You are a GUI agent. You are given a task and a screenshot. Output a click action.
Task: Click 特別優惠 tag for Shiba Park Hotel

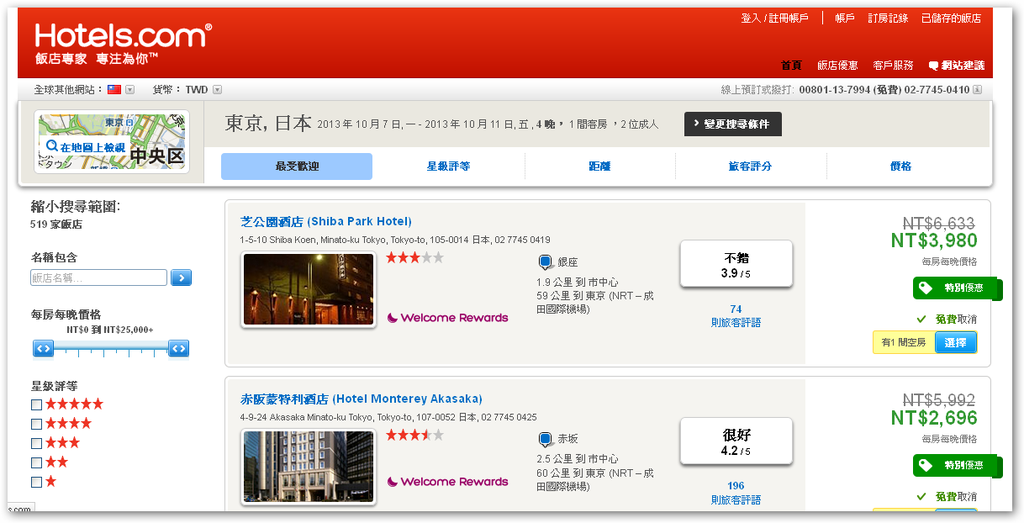click(957, 288)
